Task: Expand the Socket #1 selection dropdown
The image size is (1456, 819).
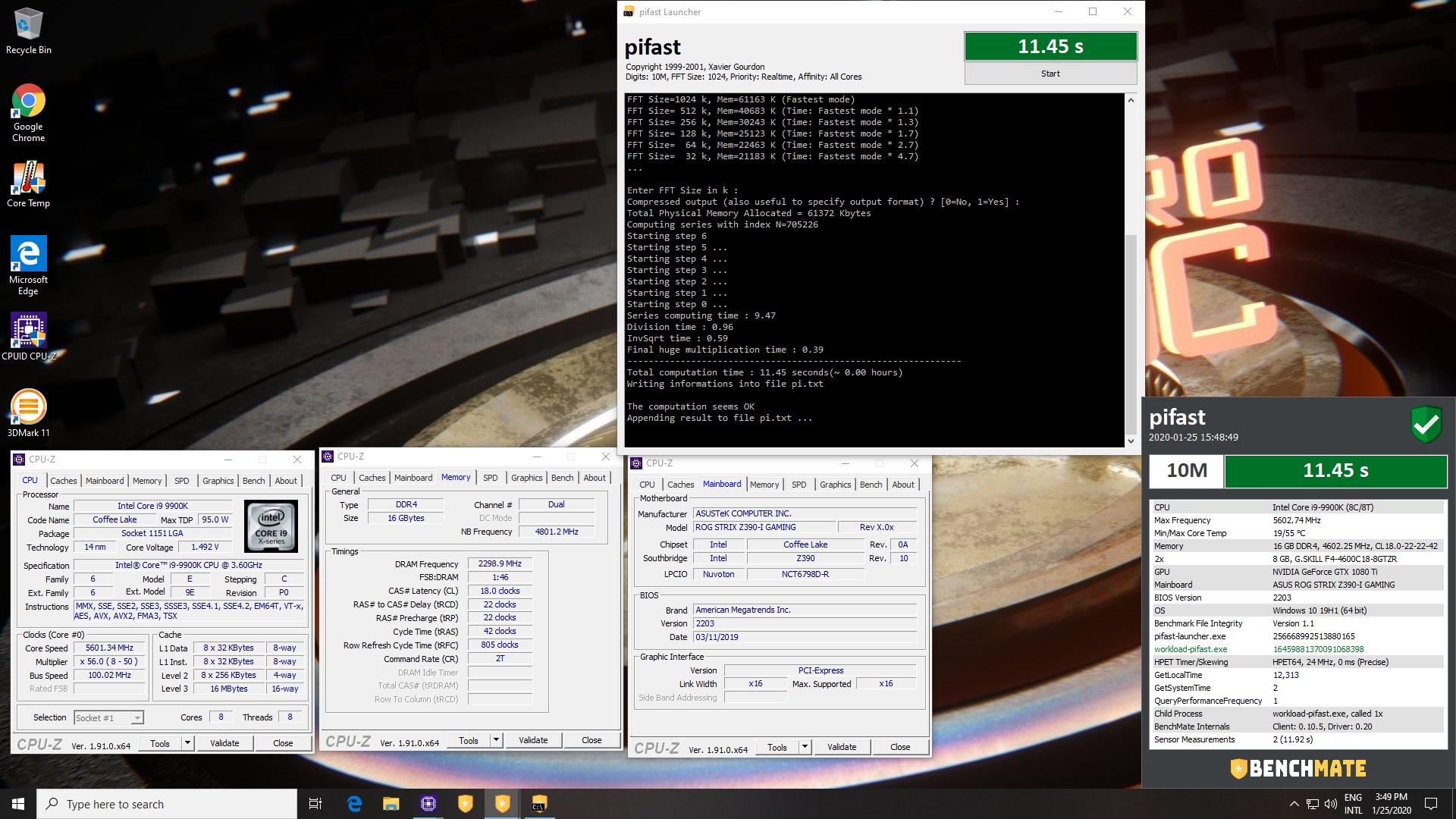Action: 137,718
